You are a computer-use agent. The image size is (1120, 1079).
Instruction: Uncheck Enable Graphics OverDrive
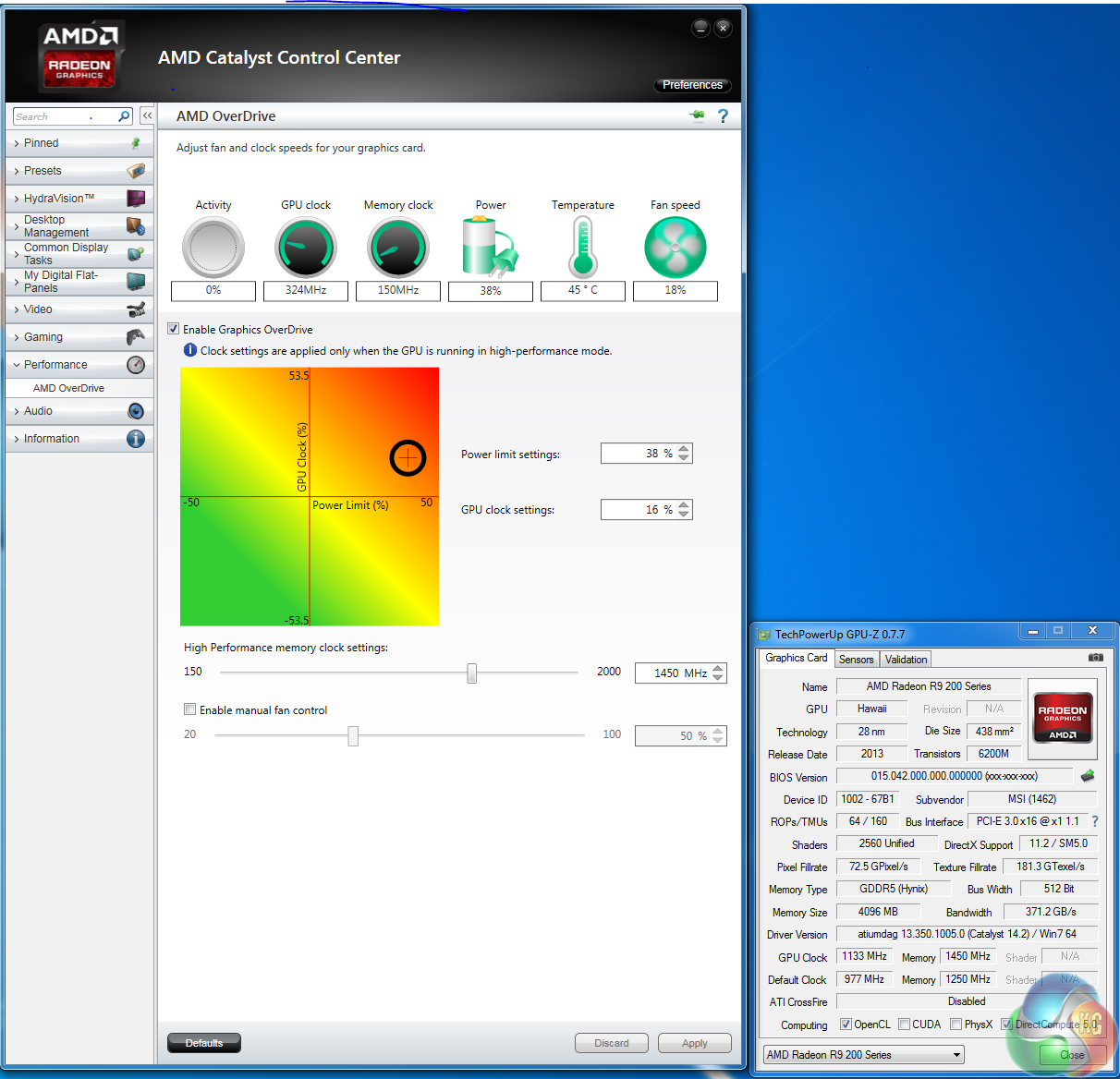click(173, 329)
